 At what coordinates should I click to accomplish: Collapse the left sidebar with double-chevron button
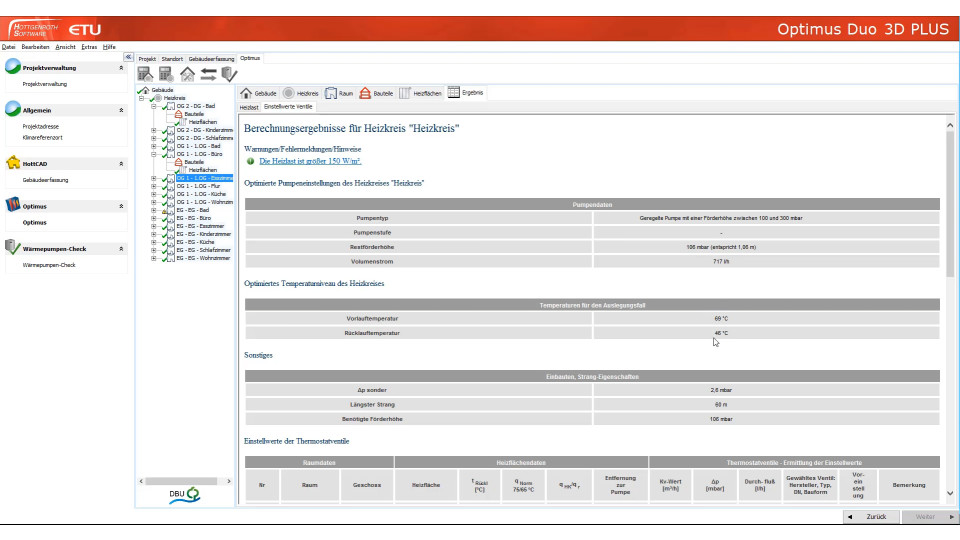[128, 57]
